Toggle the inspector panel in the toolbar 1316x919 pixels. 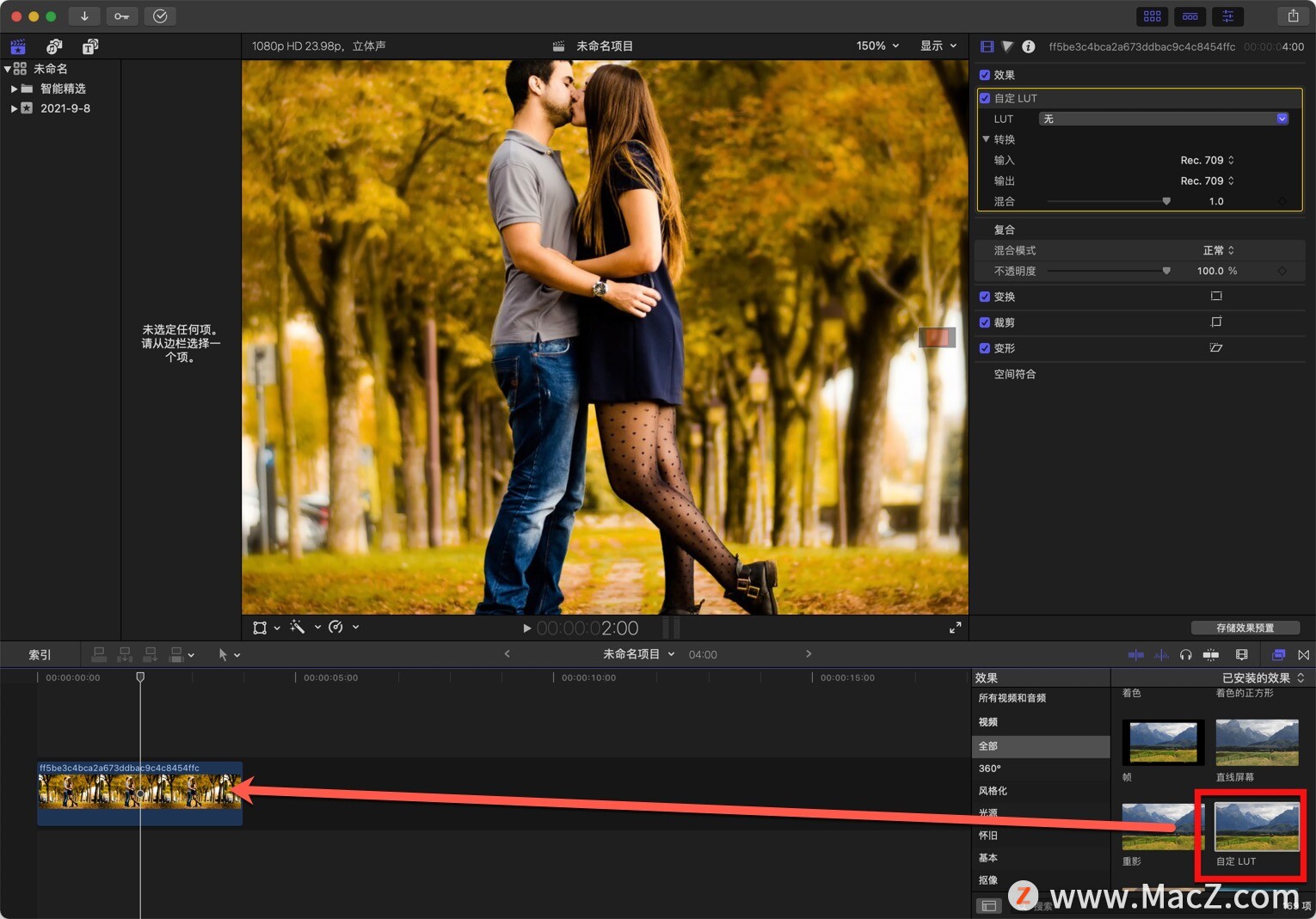[x=1228, y=16]
